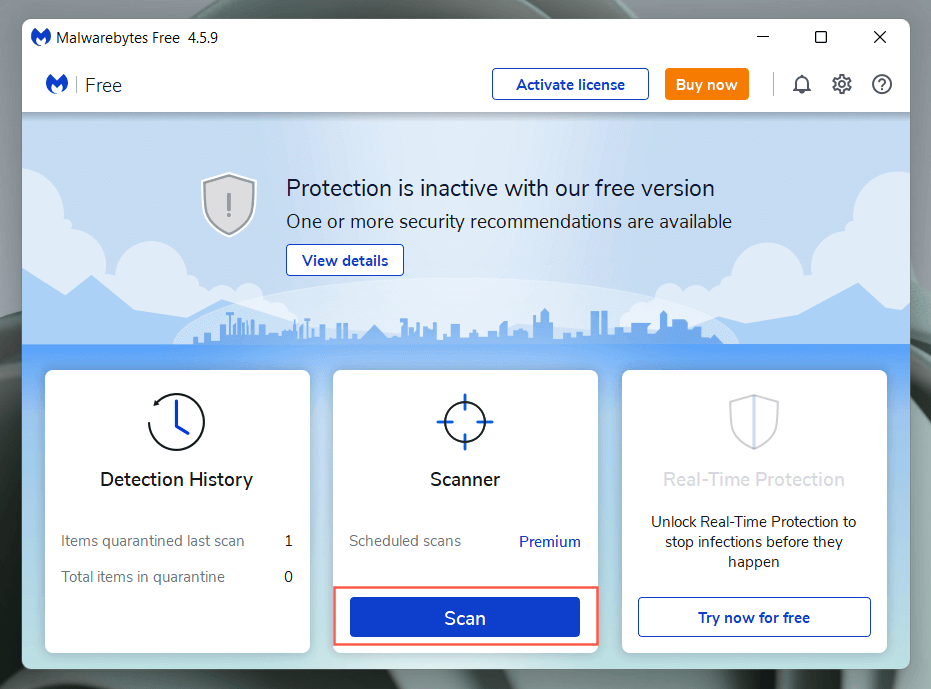This screenshot has height=689, width=931.
Task: Click Items quarantined last scan row
Action: coord(153,541)
